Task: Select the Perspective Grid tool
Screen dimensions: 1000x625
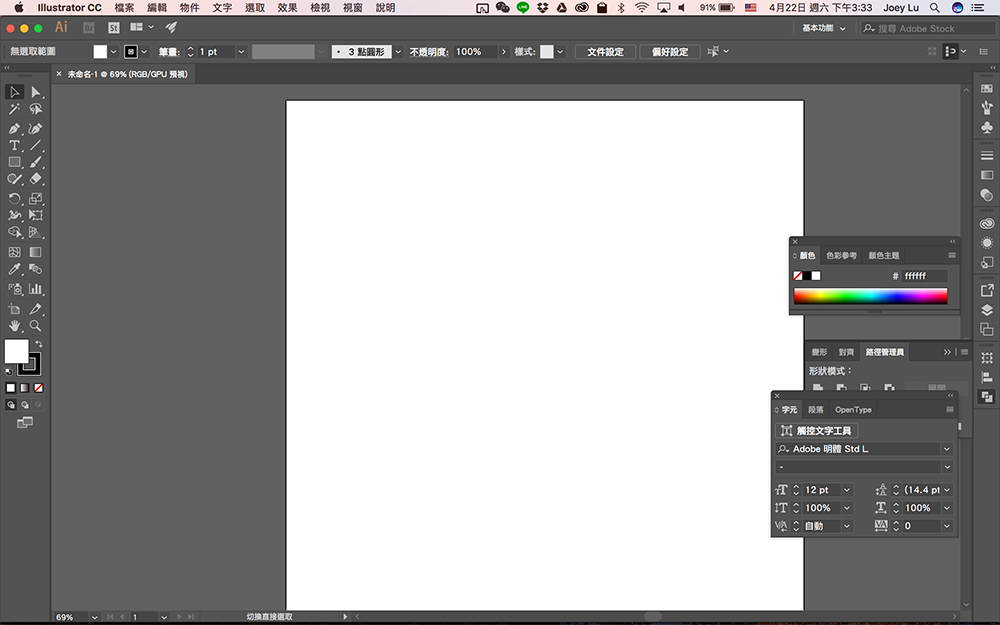Action: 36,233
